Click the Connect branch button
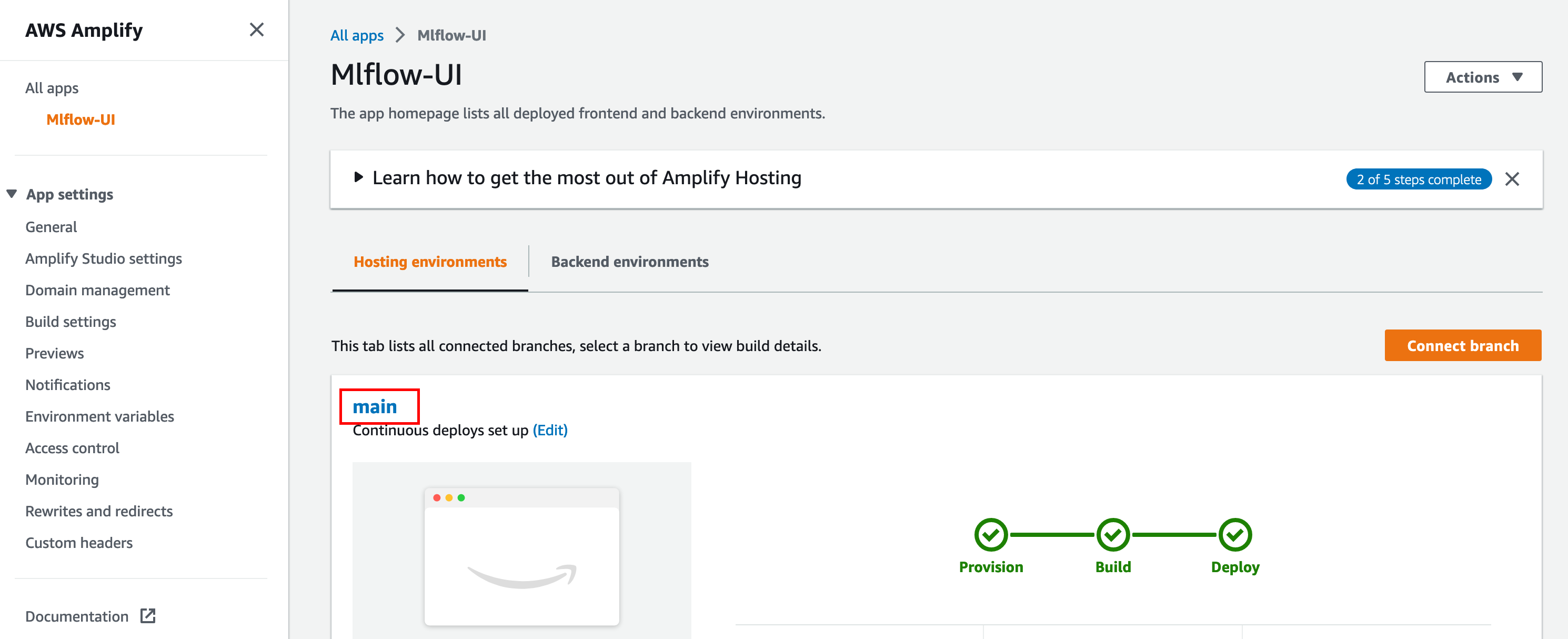The image size is (1568, 639). coord(1463,345)
